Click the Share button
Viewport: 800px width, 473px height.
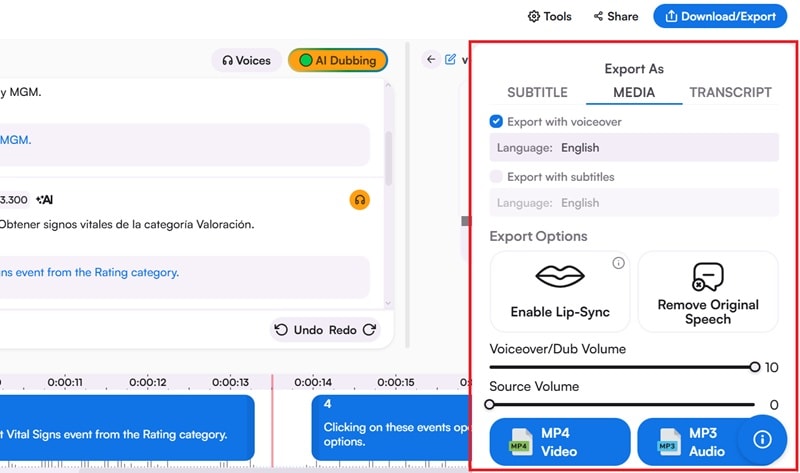click(616, 16)
